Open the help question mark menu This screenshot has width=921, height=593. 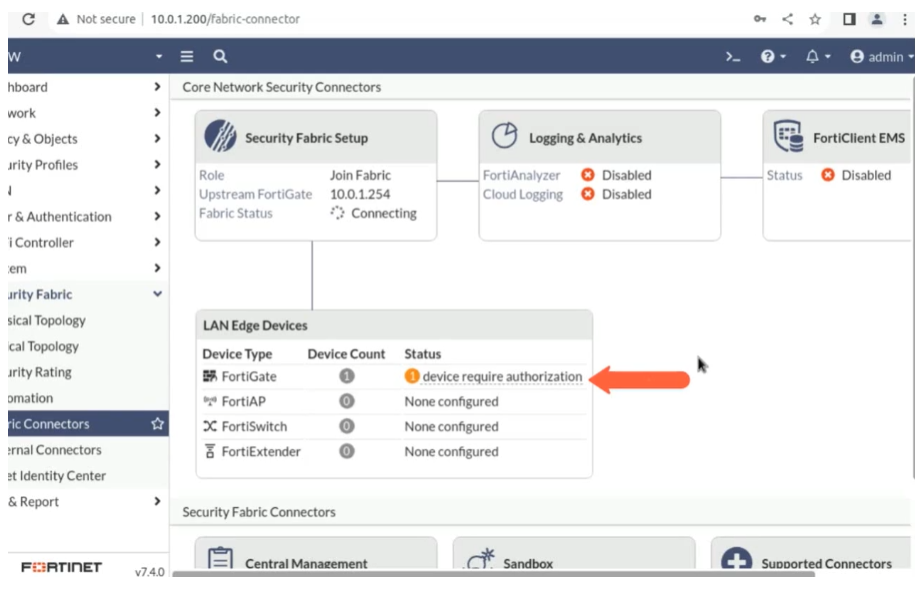772,56
